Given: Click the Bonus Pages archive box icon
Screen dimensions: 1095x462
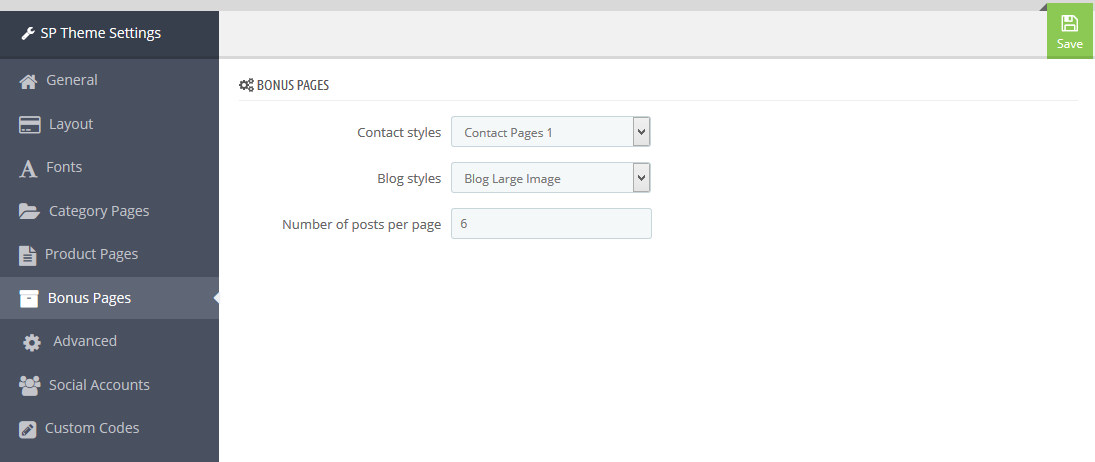Looking at the screenshot, I should [29, 299].
